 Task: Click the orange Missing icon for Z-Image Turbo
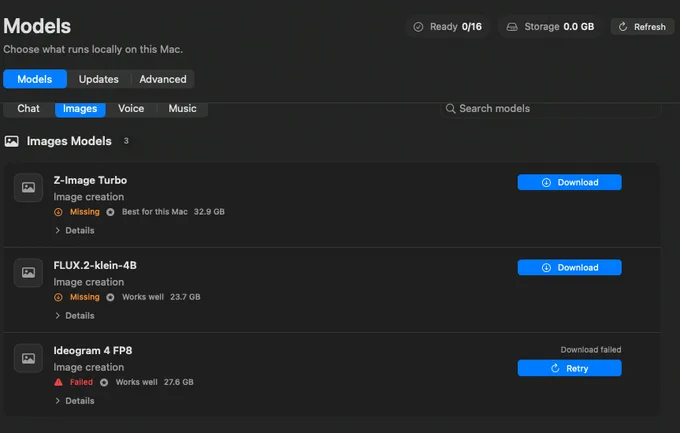(58, 212)
